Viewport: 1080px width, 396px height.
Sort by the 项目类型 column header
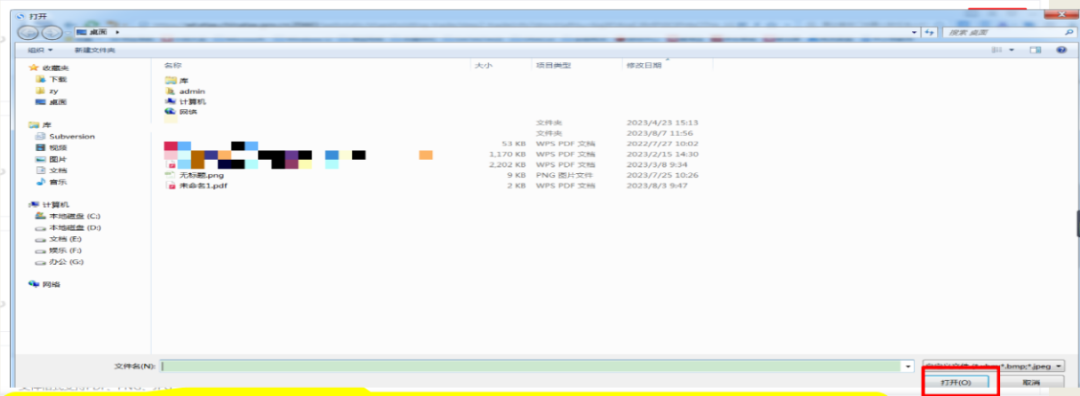pyautogui.click(x=554, y=65)
